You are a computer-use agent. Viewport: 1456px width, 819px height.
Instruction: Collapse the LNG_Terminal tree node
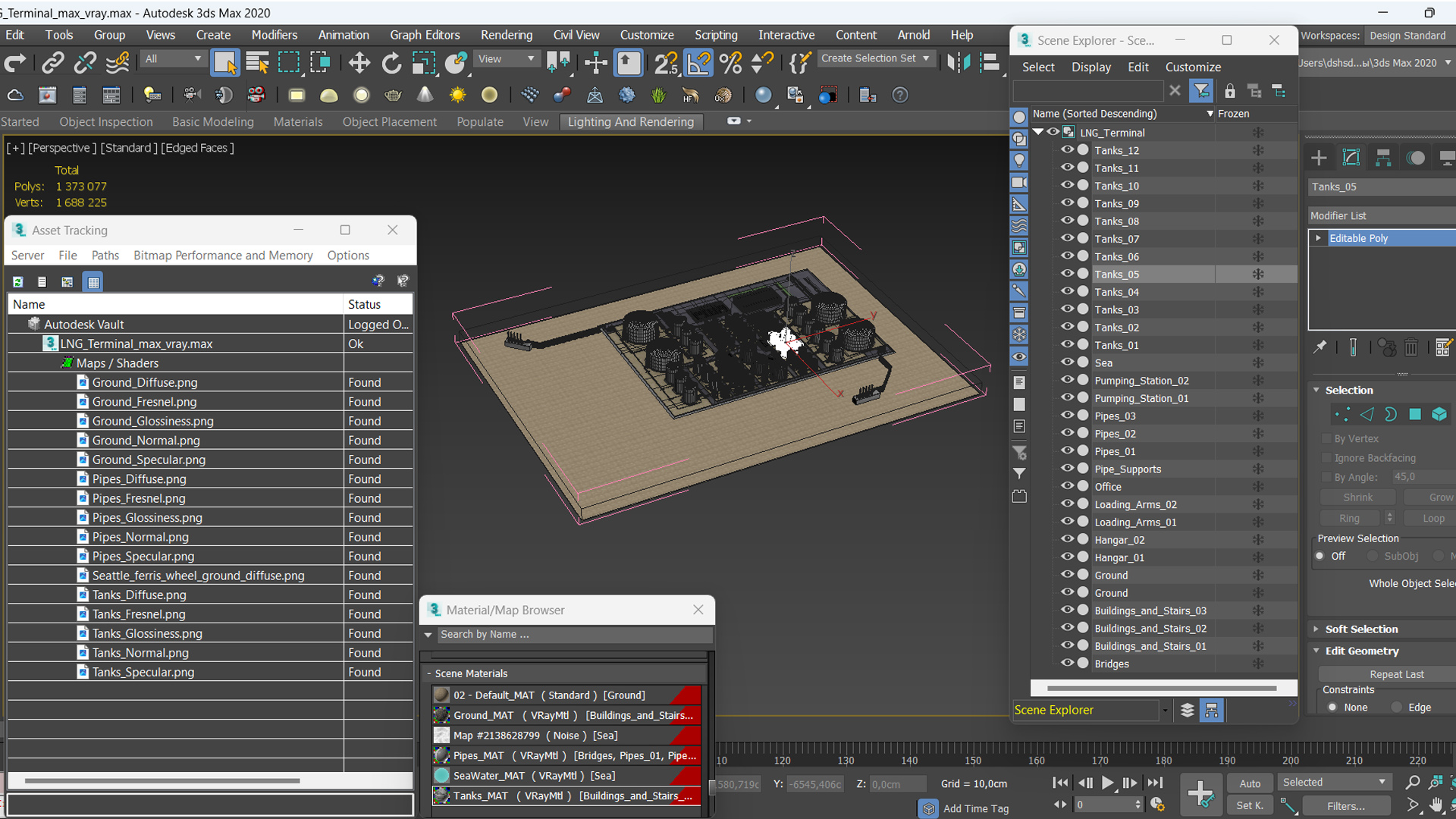[x=1038, y=132]
